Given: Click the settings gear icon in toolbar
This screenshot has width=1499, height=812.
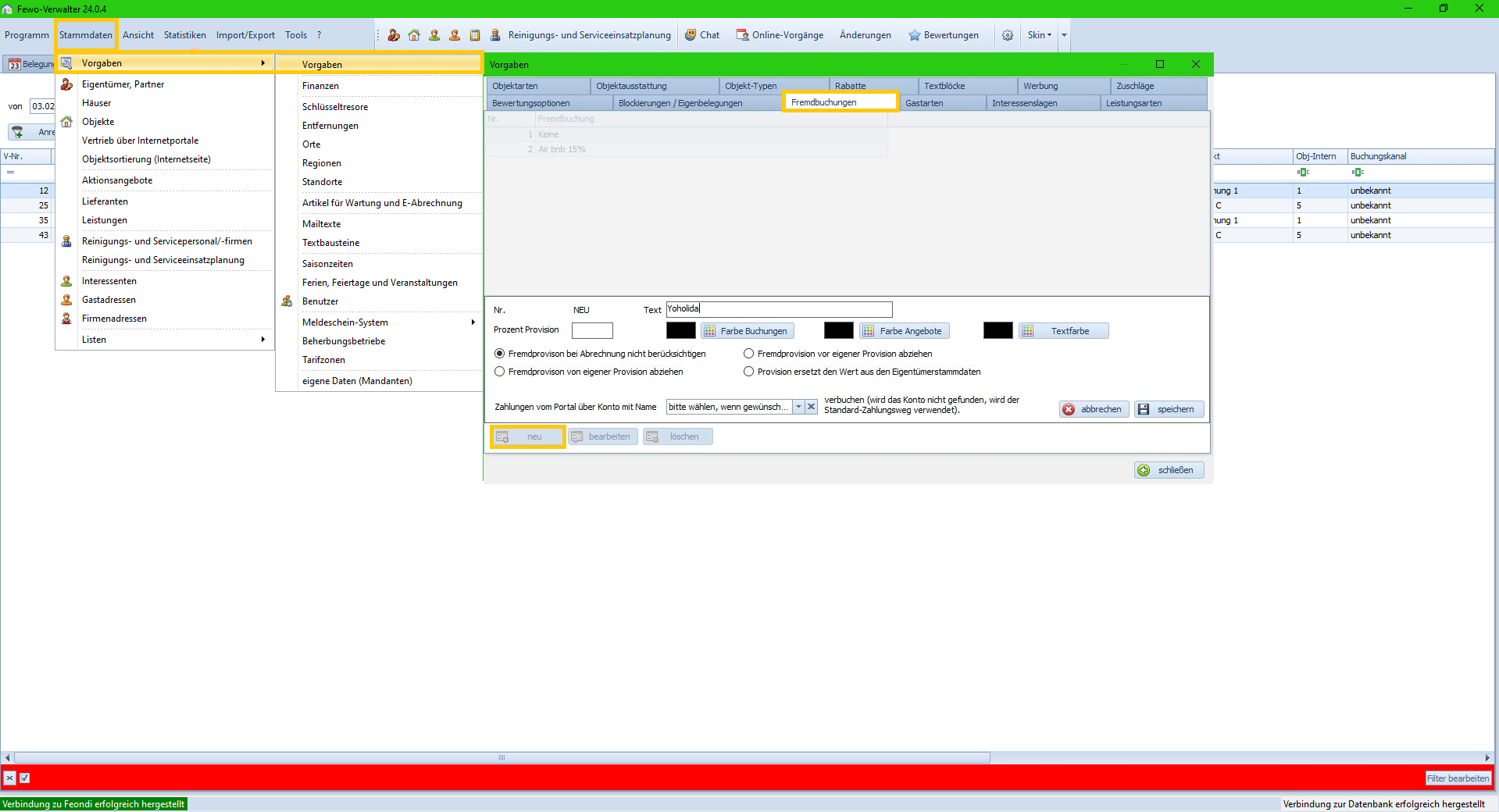Looking at the screenshot, I should (x=1008, y=35).
